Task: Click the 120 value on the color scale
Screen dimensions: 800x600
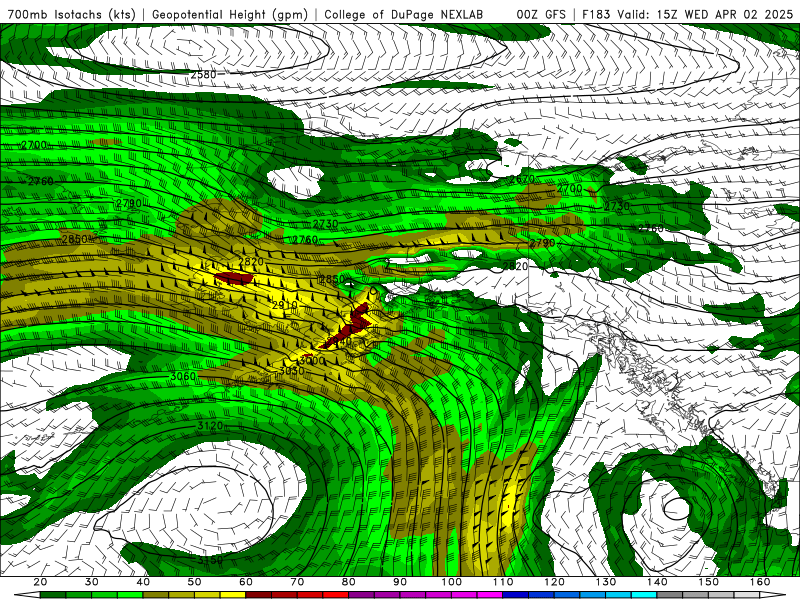Action: tap(555, 582)
